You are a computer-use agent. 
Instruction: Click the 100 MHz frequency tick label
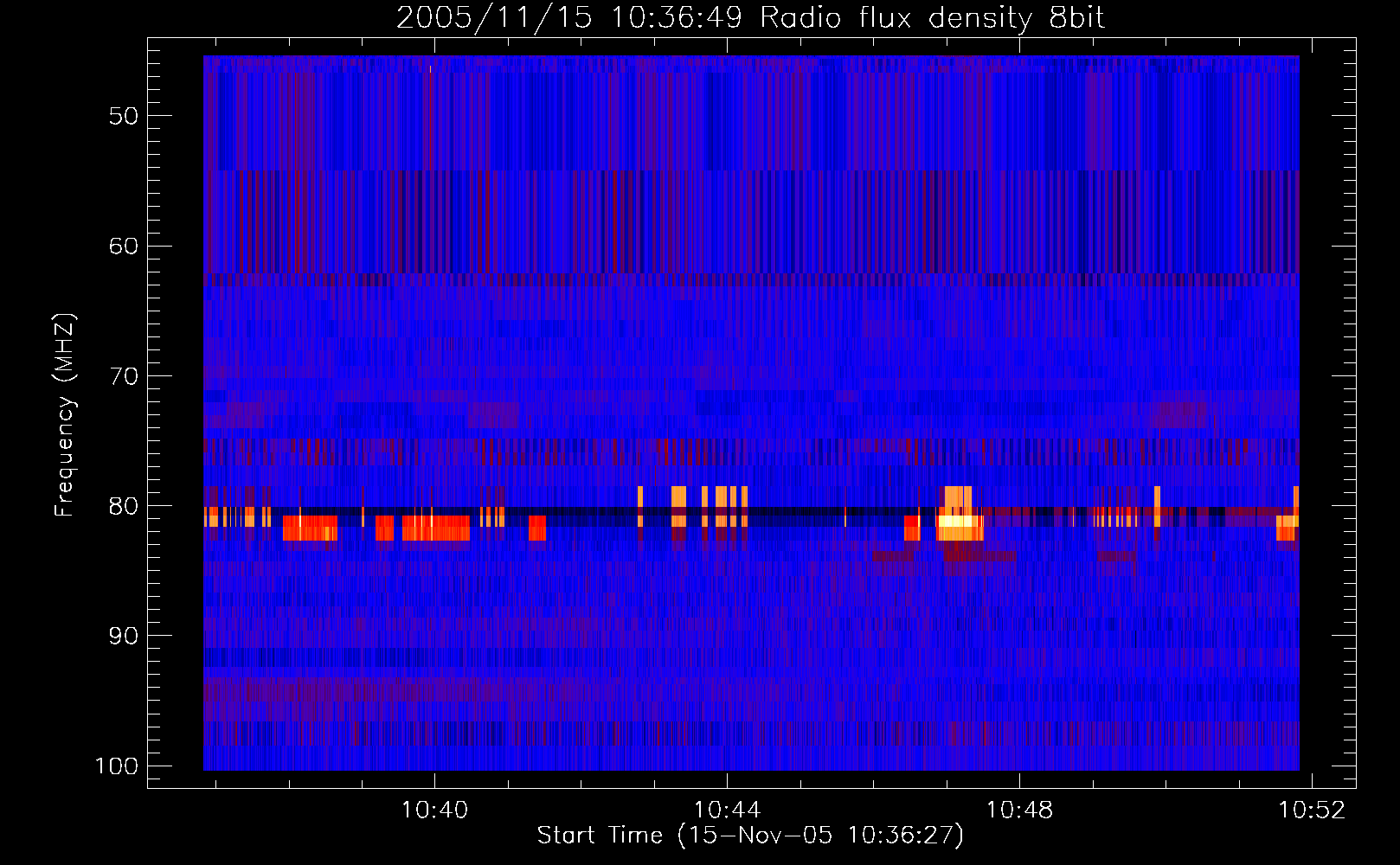[117, 766]
